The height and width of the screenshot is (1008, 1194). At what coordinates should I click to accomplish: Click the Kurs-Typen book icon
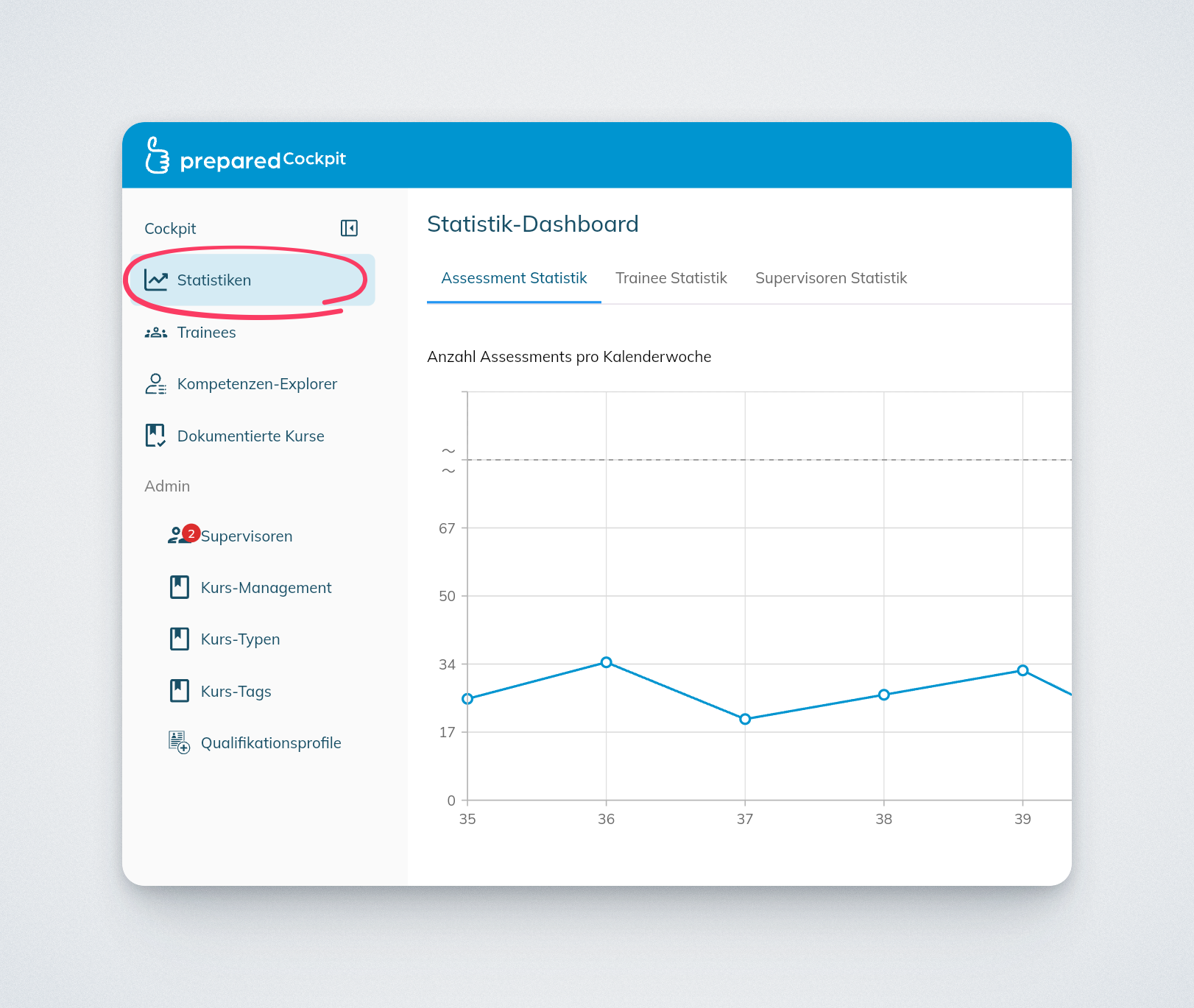coord(180,639)
